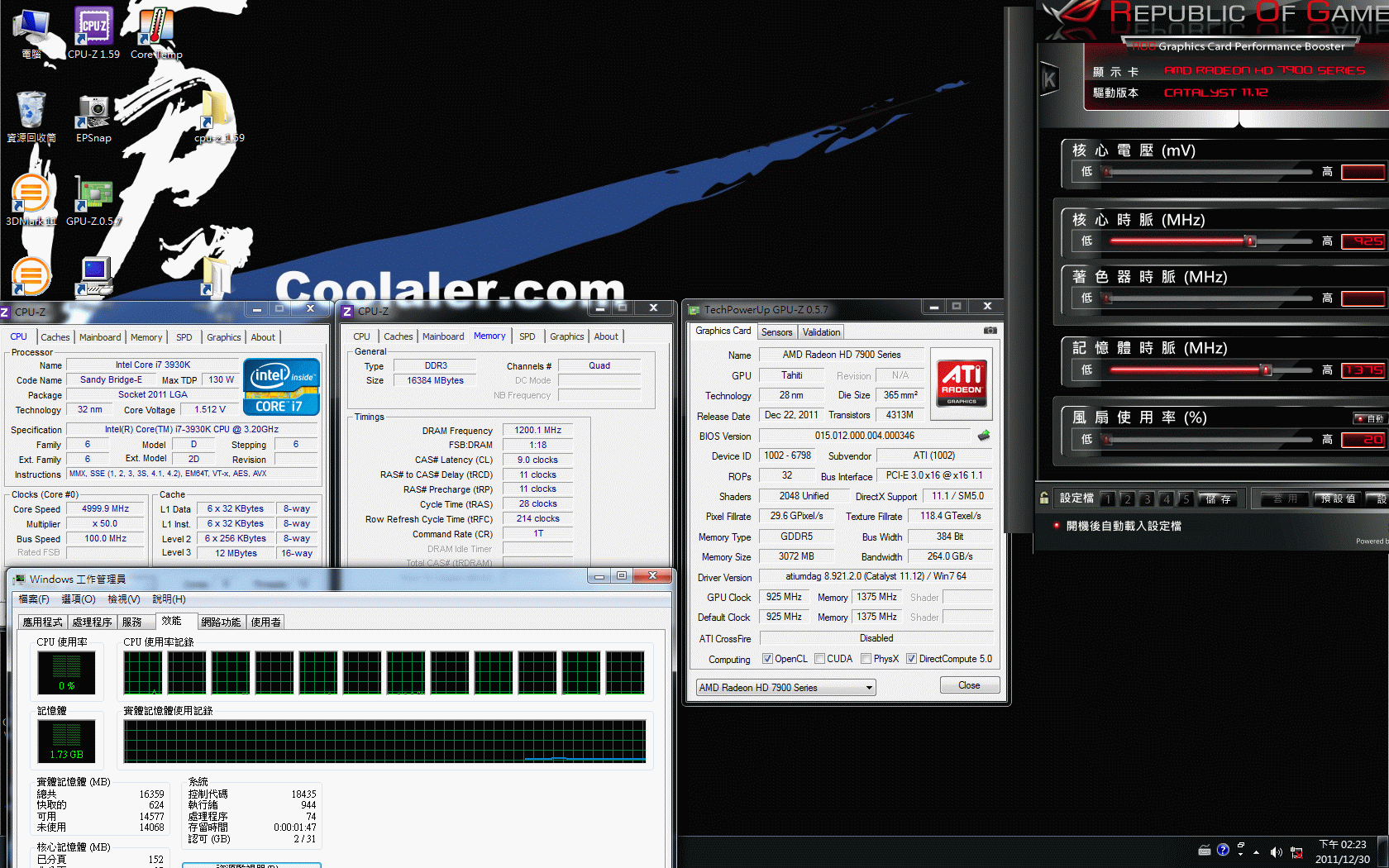The height and width of the screenshot is (868, 1389).
Task: Toggle auto-load profile at startup option
Action: tap(1057, 525)
